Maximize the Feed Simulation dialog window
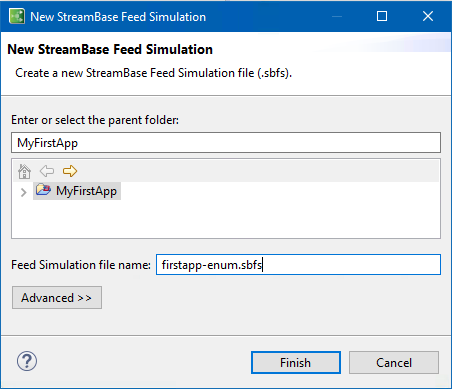 click(x=382, y=16)
